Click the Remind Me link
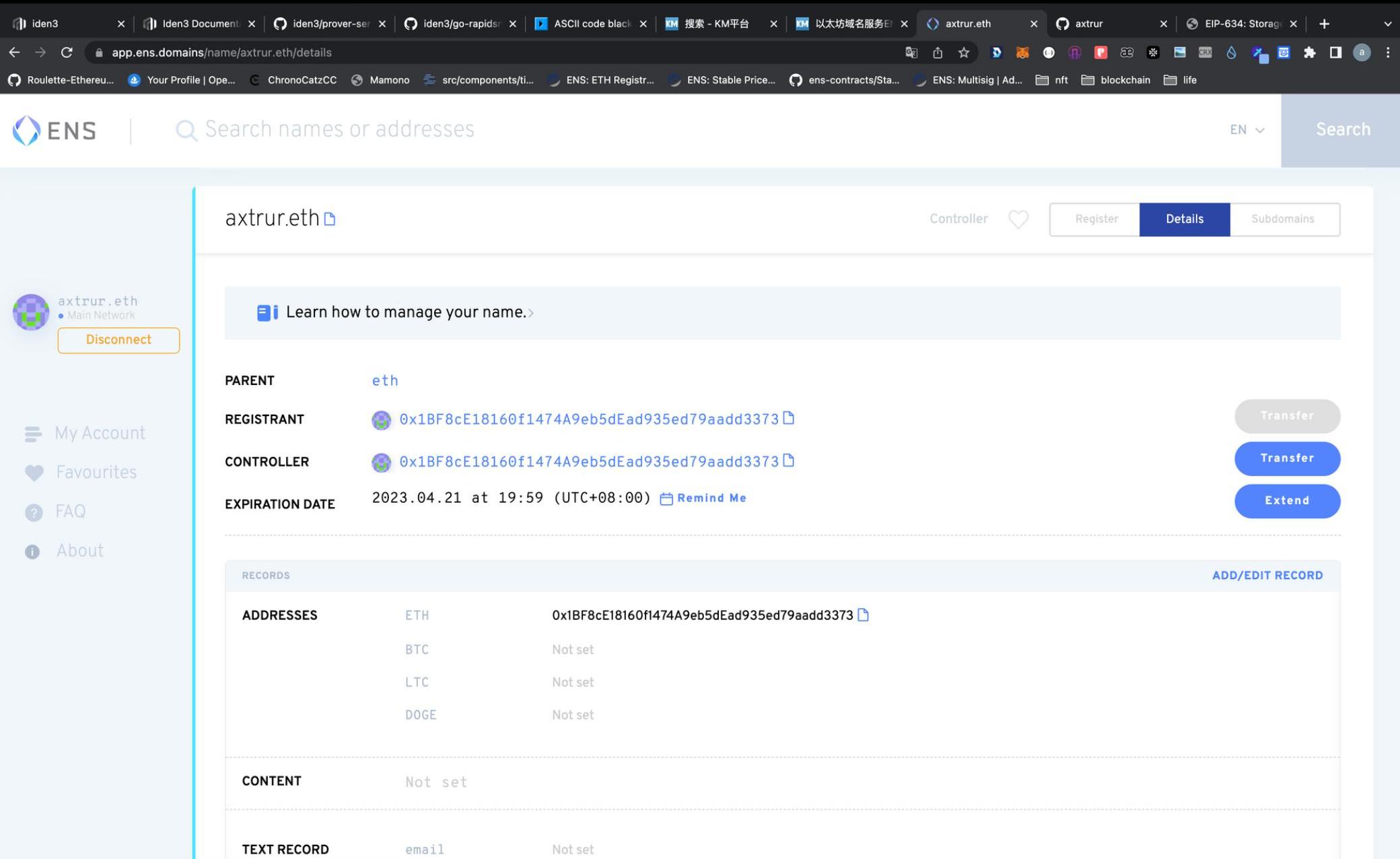 (703, 498)
